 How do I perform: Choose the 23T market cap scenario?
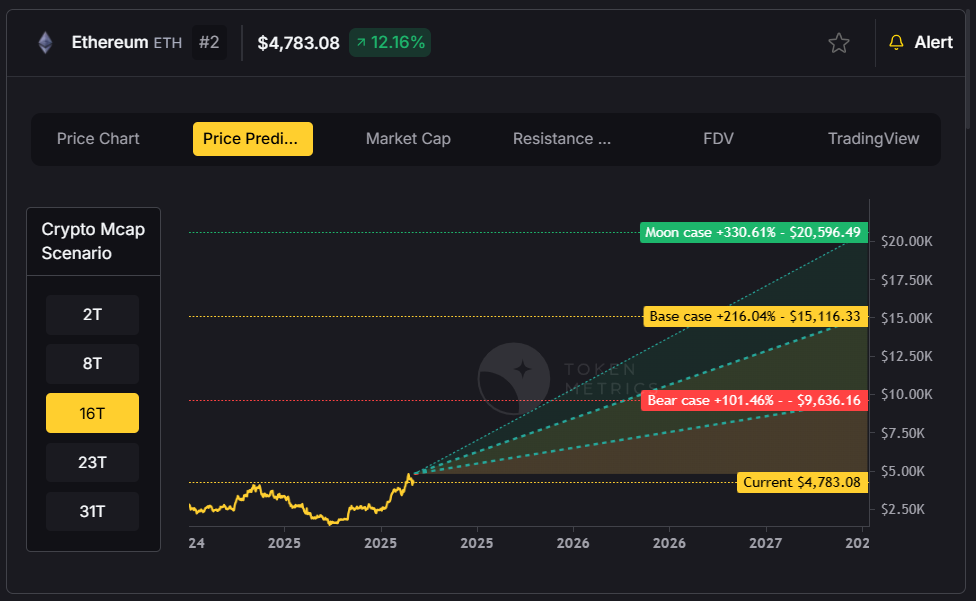tap(92, 462)
